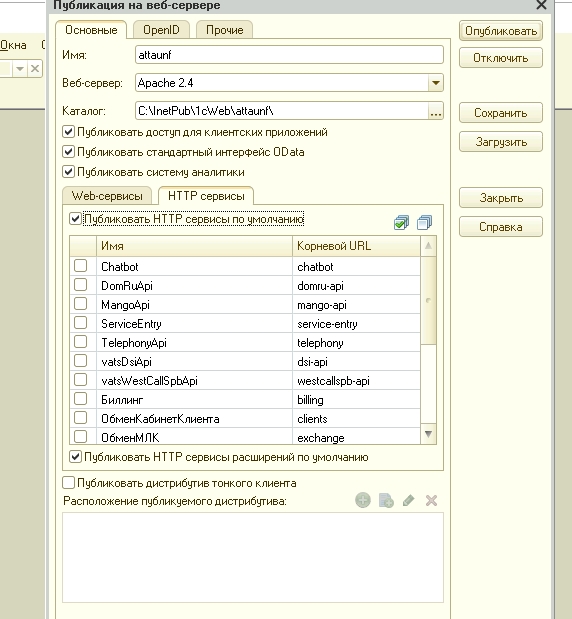Viewport: 572px width, 619px height.
Task: Click scroll up arrow in services list
Action: pos(428,246)
